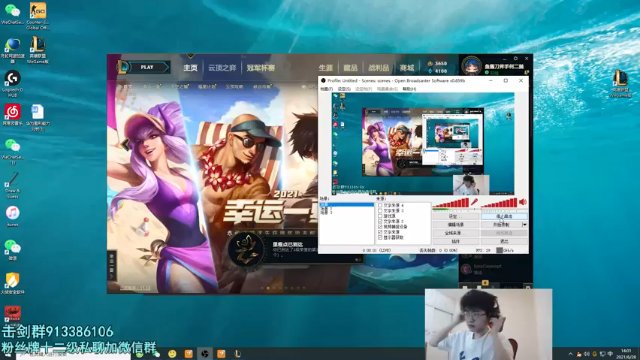Click the summoner profile avatar in League client
Image resolution: width=640 pixels, height=360 pixels.
(471, 66)
